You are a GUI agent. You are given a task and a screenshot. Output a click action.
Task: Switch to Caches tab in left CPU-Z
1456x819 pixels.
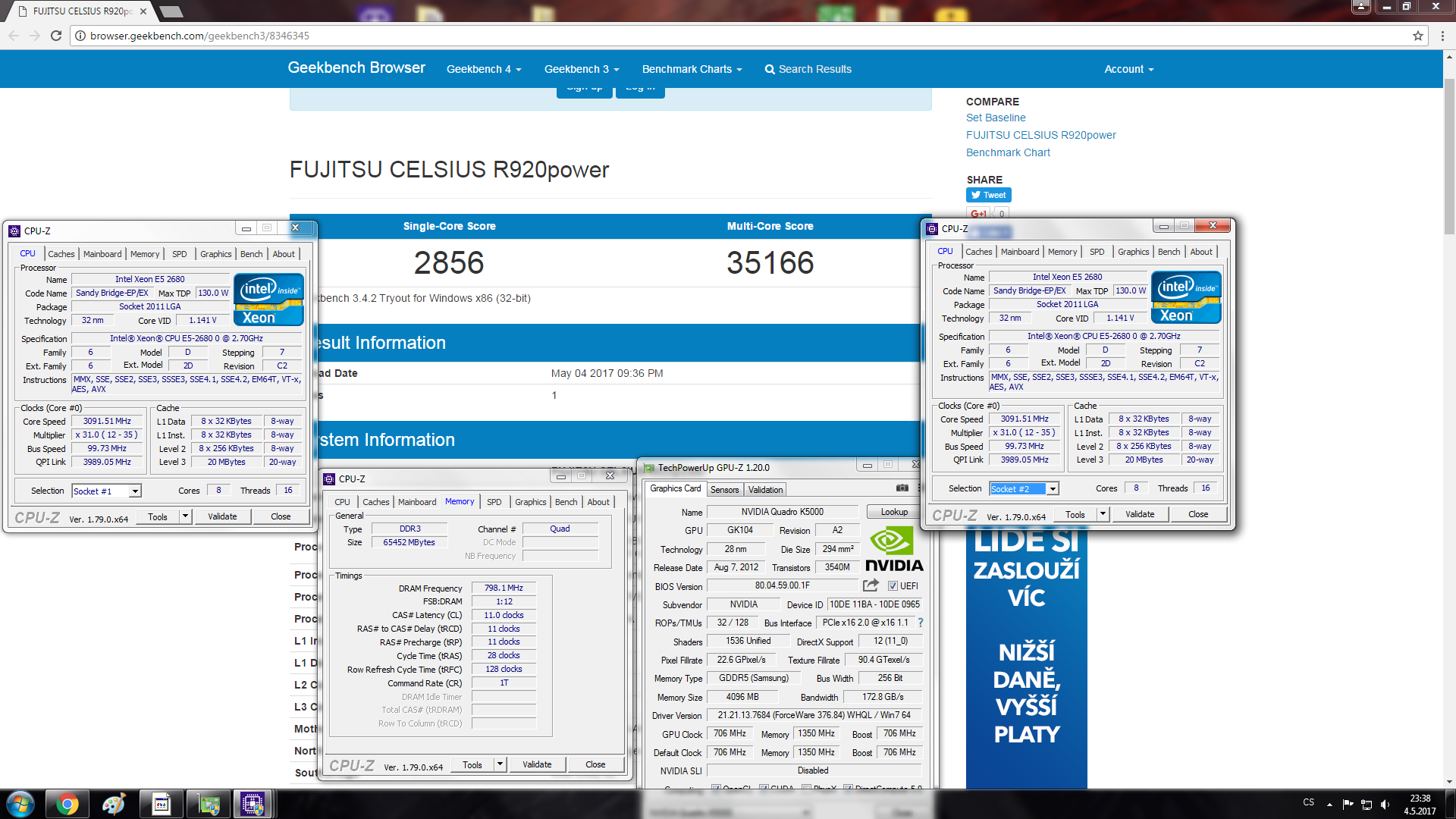pos(61,254)
